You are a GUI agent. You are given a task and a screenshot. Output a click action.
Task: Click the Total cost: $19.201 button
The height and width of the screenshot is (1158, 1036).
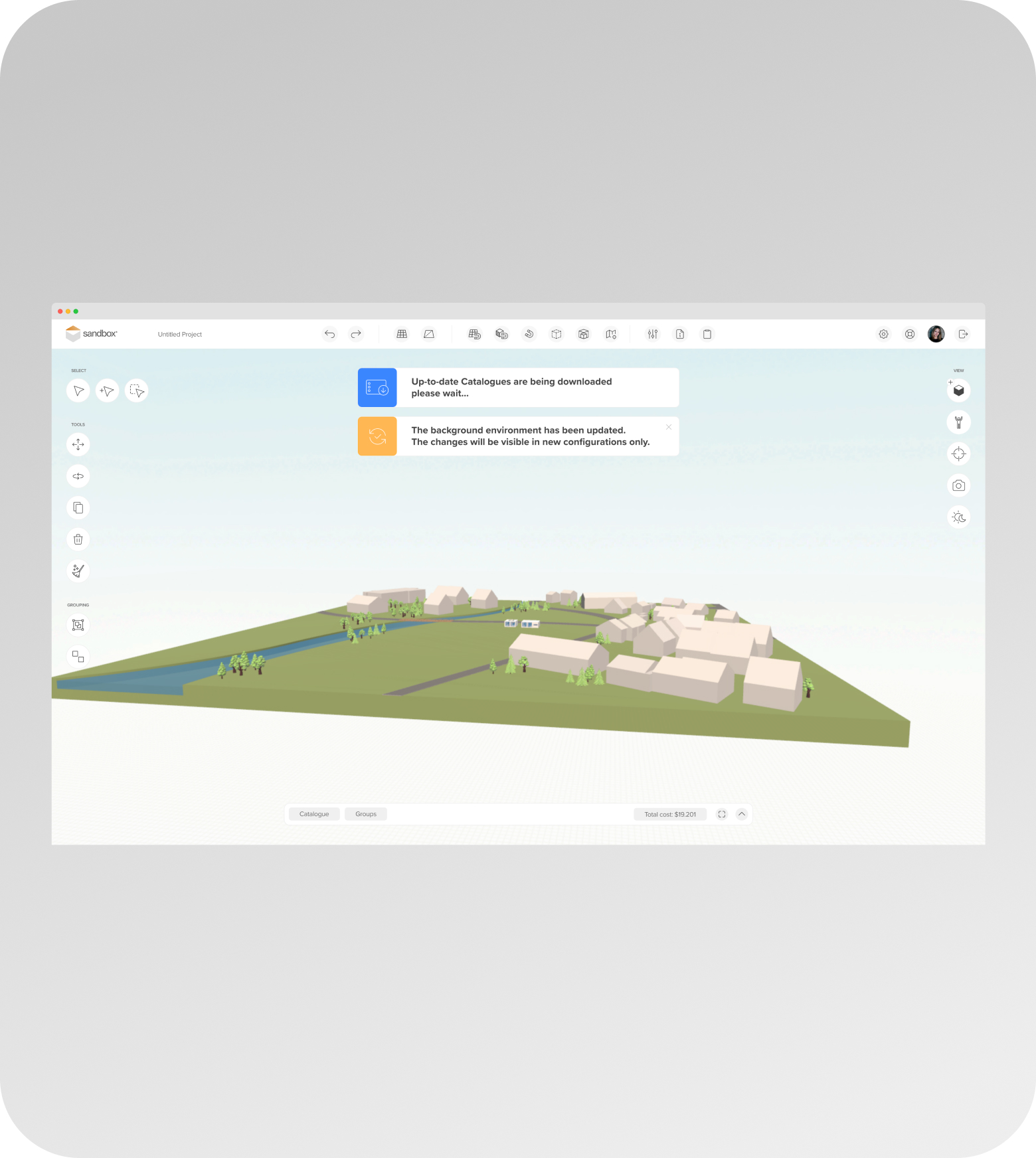click(x=670, y=814)
